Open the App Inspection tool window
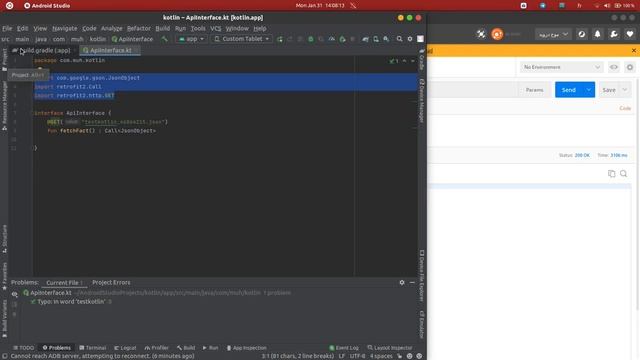 (x=247, y=348)
